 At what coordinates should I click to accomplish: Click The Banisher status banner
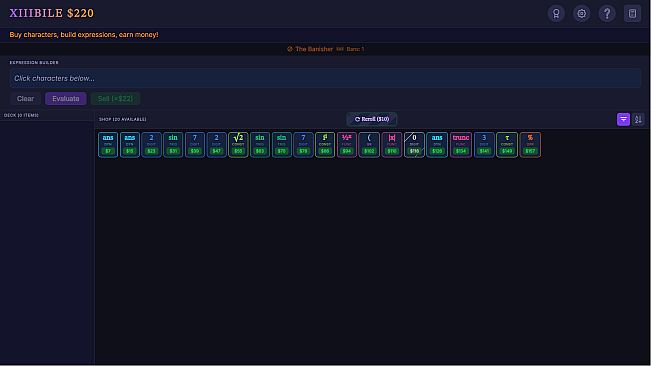coord(326,49)
